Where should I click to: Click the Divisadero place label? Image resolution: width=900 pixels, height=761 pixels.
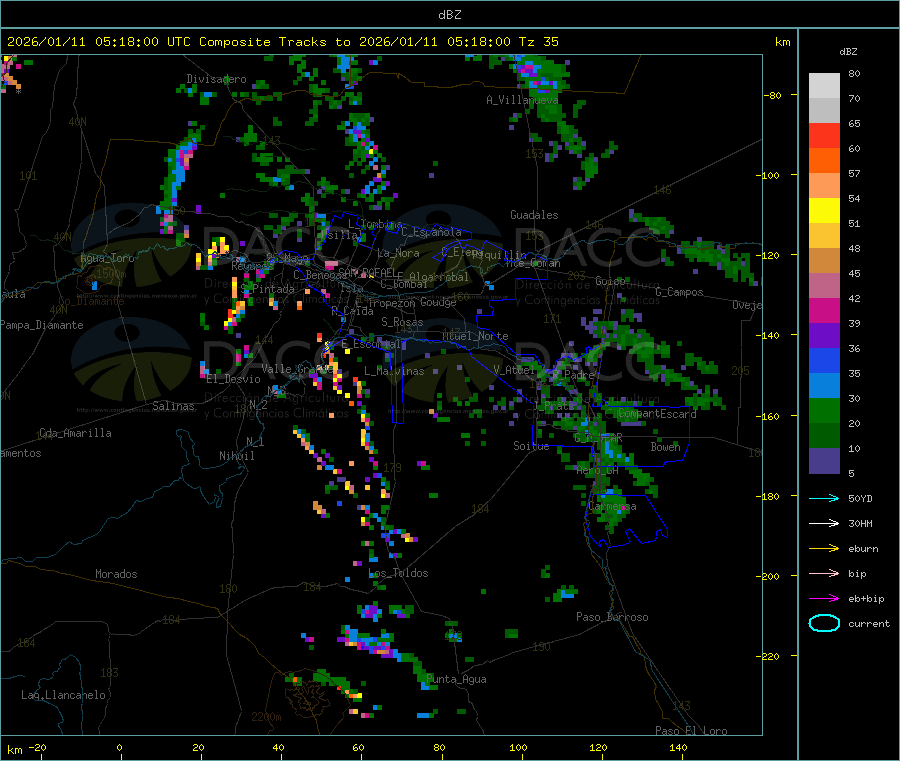pyautogui.click(x=216, y=79)
